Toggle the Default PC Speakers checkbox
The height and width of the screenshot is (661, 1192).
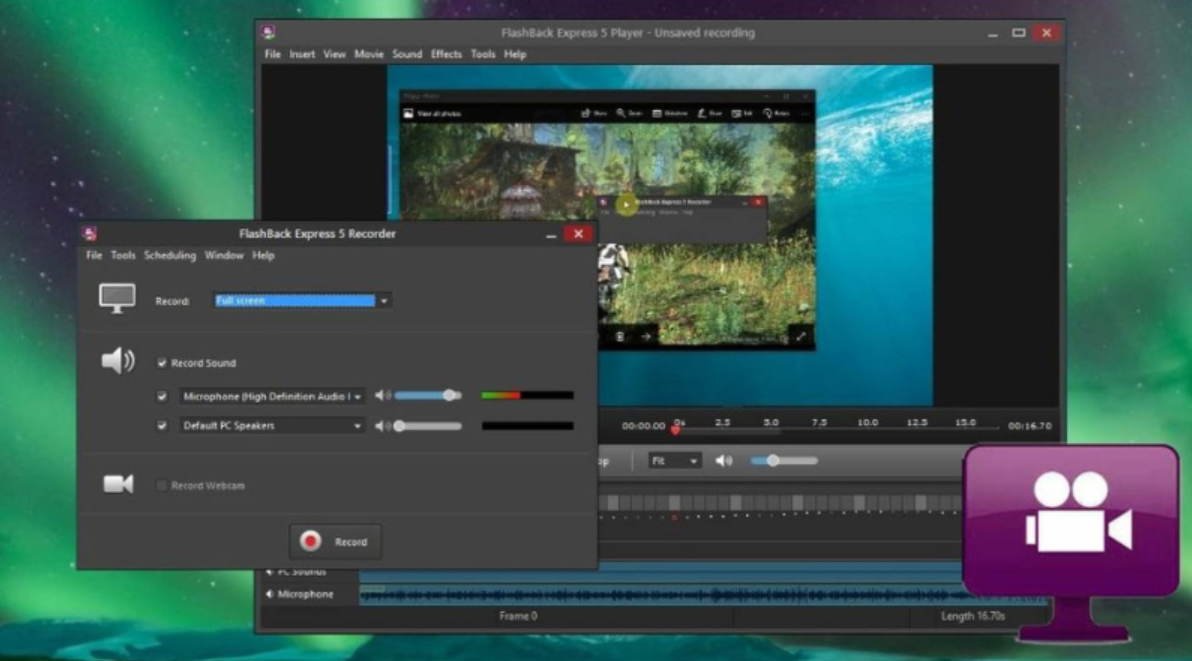[x=161, y=425]
